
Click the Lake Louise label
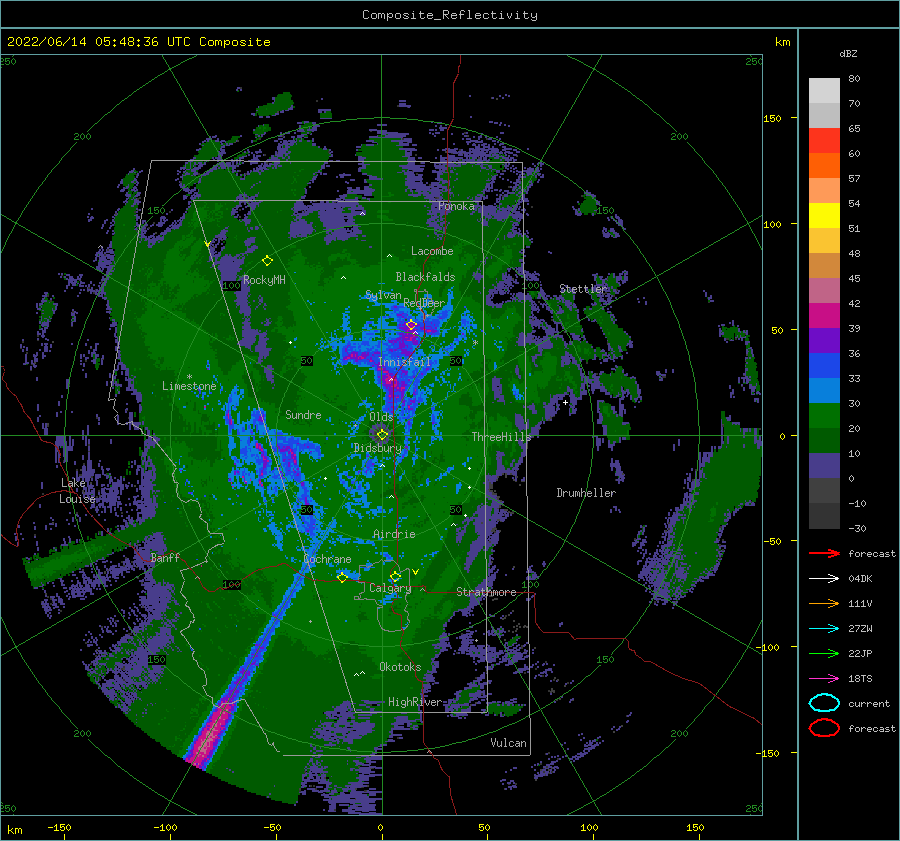[x=77, y=491]
